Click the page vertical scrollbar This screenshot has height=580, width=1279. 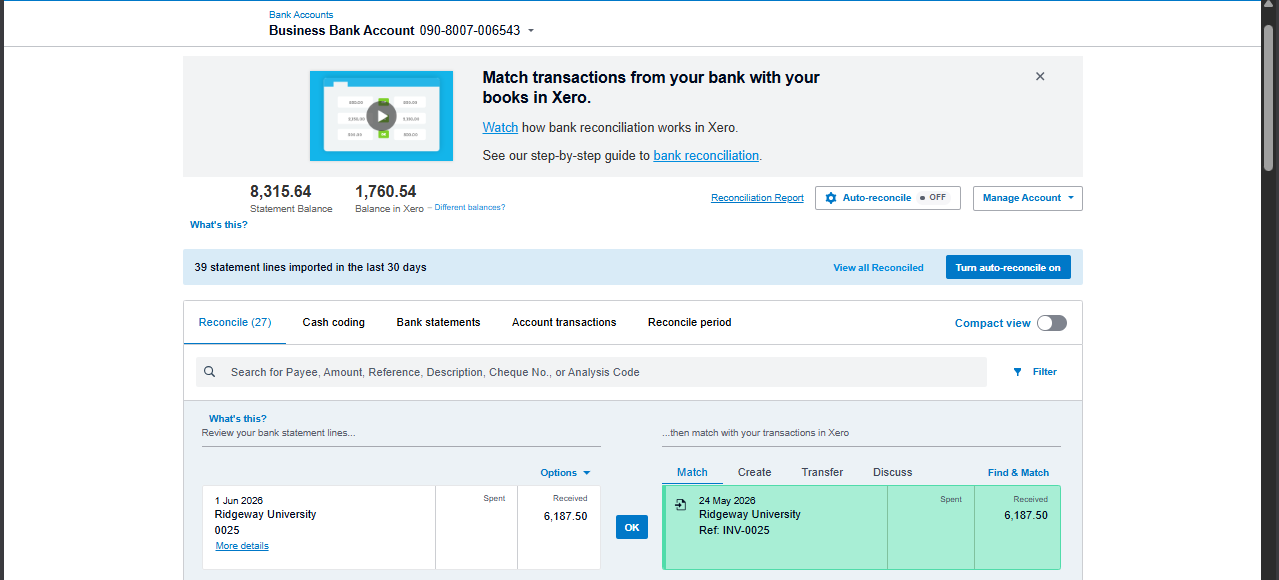point(1269,98)
